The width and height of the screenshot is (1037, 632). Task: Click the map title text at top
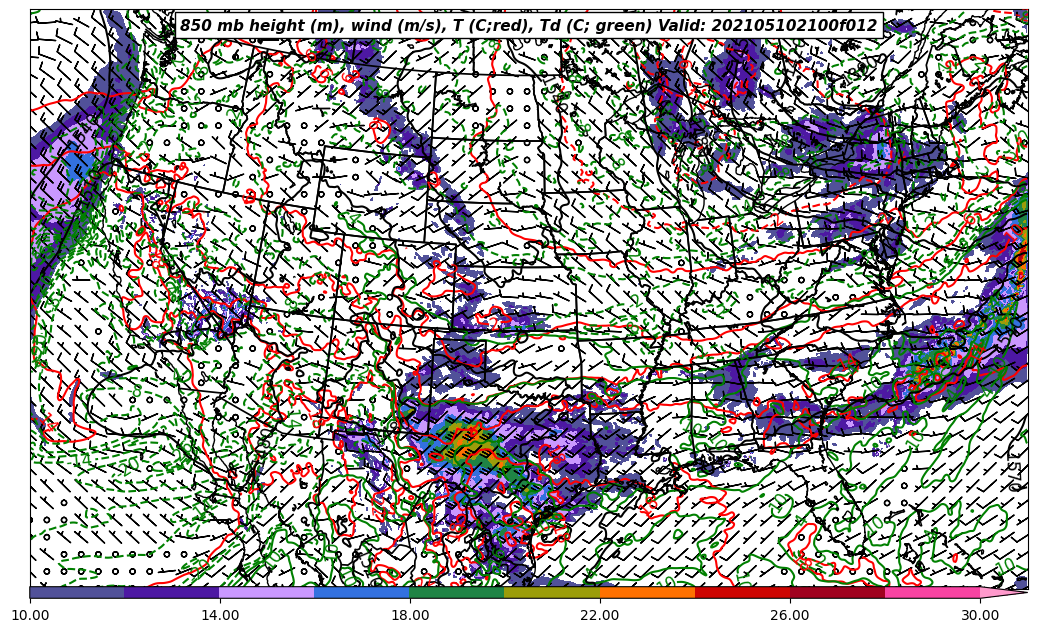pyautogui.click(x=528, y=26)
